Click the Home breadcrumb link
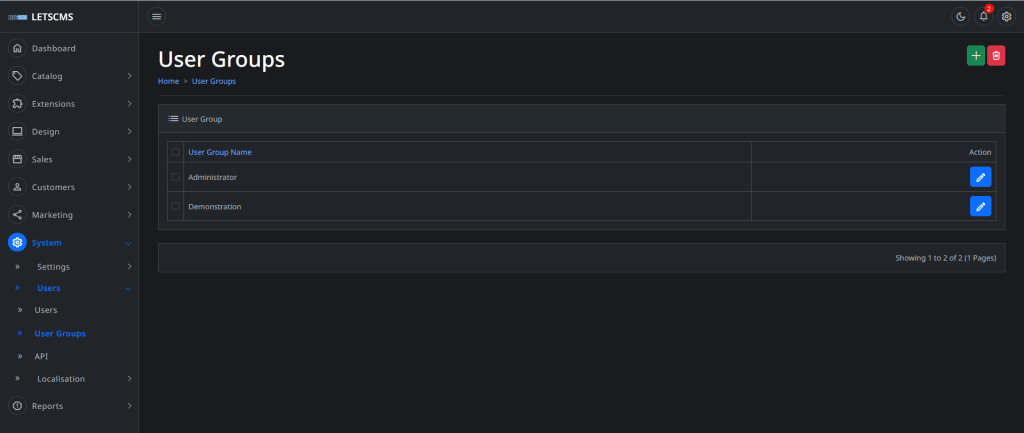Screen dimensions: 1024x433 tap(168, 81)
